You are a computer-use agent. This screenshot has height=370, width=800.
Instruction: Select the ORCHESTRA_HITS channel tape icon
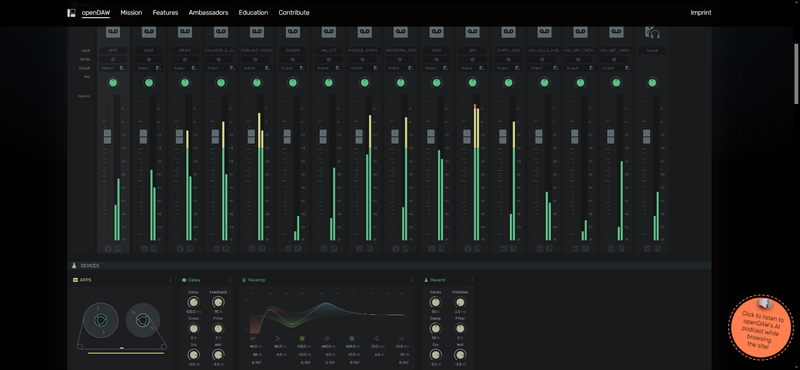401,32
